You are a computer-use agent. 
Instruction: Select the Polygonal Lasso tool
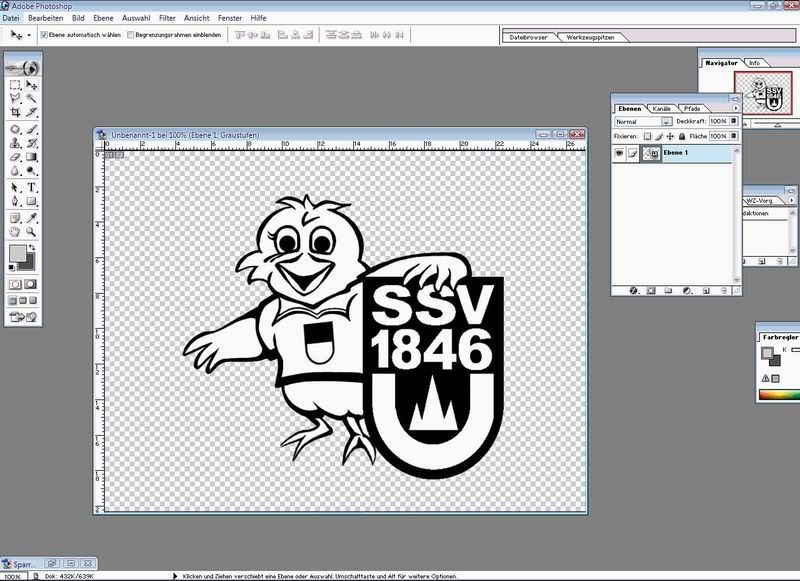15,98
